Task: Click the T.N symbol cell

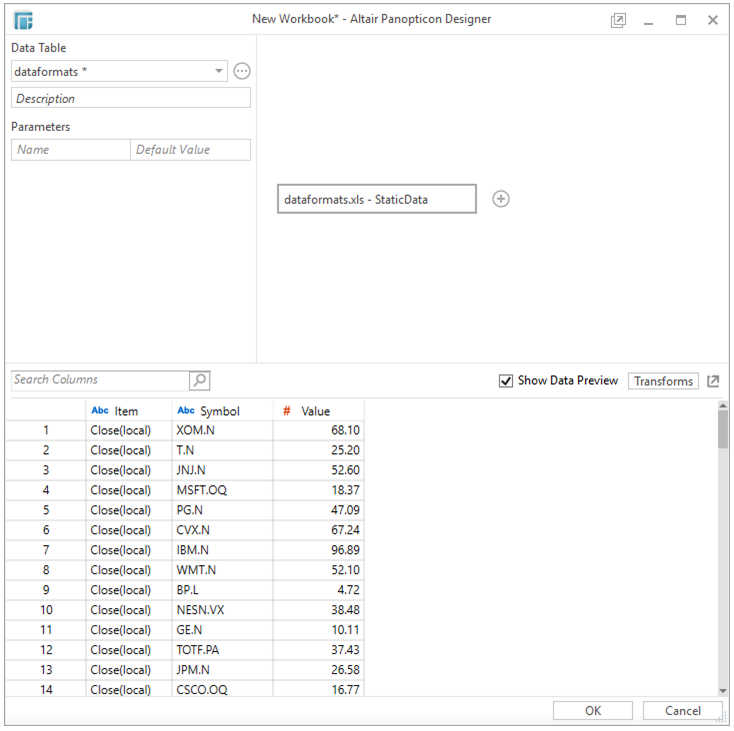Action: [222, 450]
